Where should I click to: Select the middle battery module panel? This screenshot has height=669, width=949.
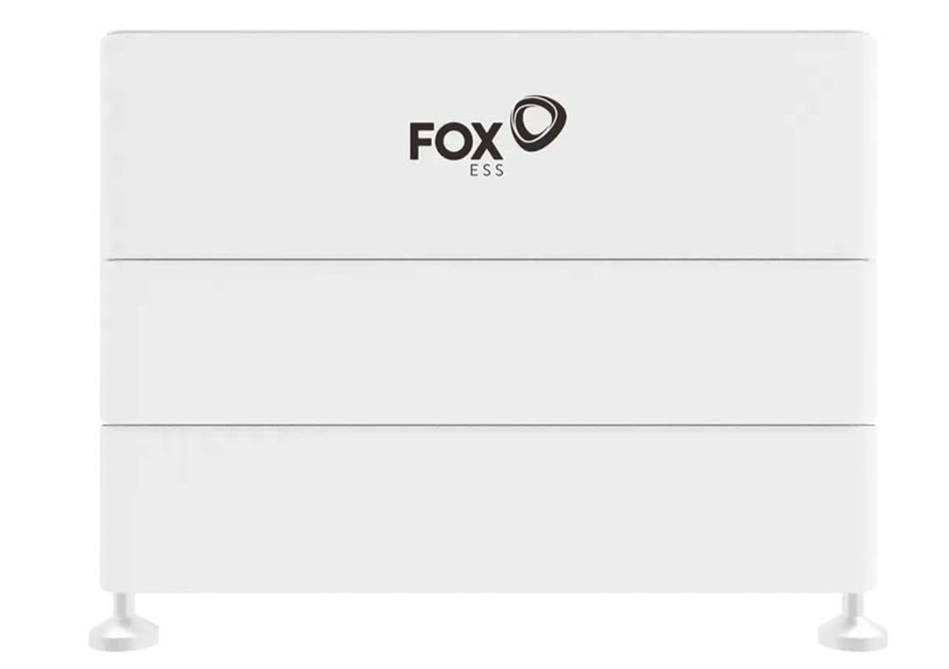point(490,342)
